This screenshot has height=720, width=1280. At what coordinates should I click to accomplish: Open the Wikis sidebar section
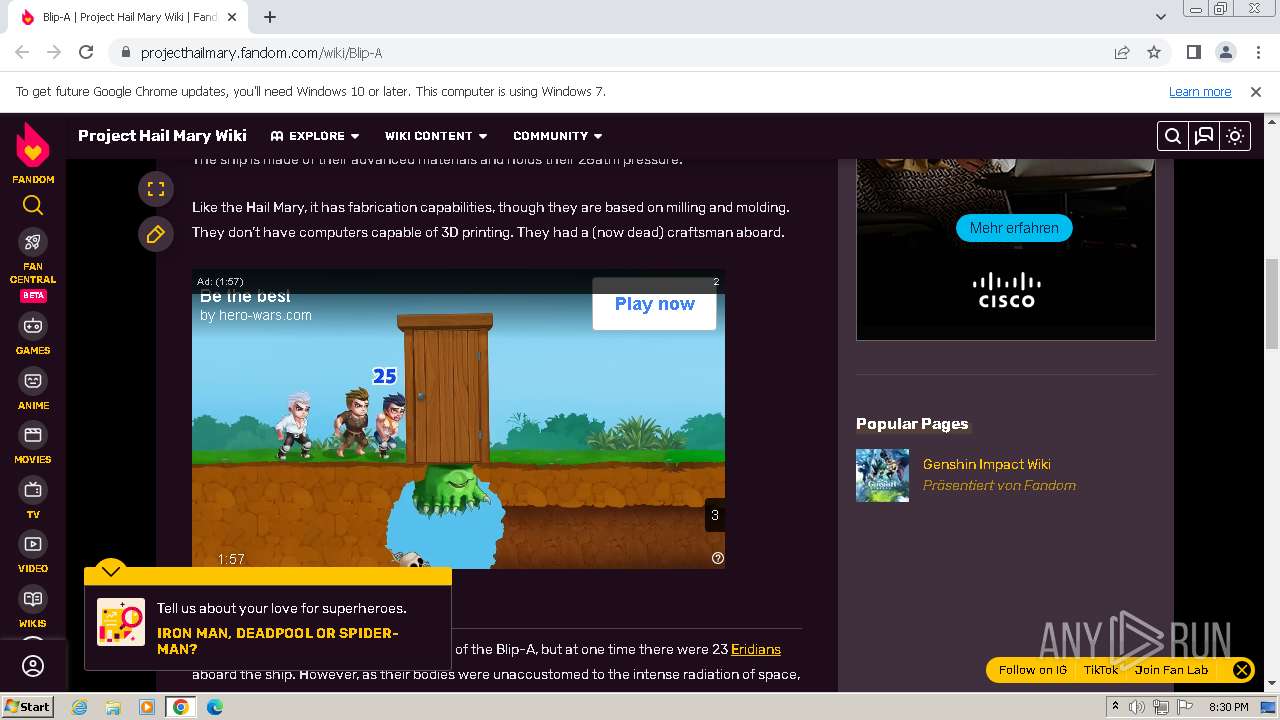coord(33,608)
